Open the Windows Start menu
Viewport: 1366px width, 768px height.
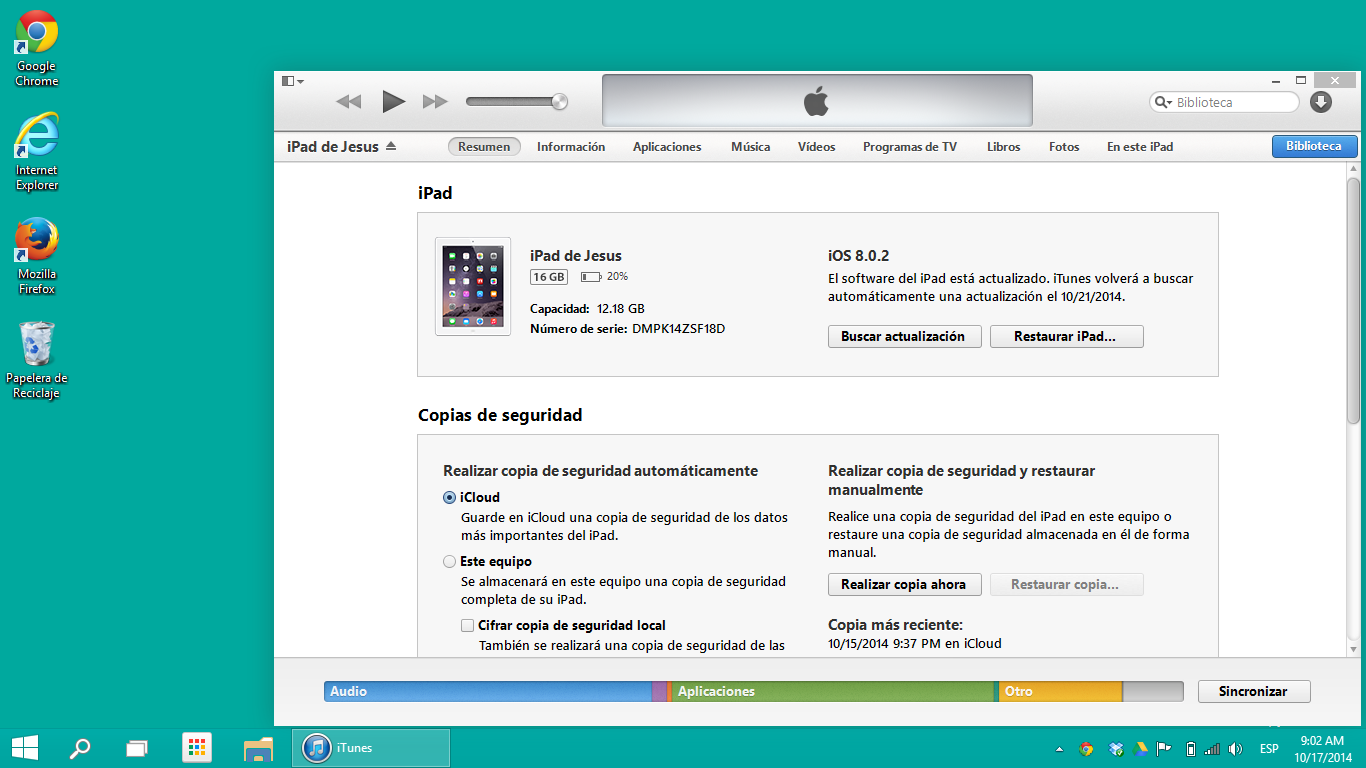tap(24, 747)
